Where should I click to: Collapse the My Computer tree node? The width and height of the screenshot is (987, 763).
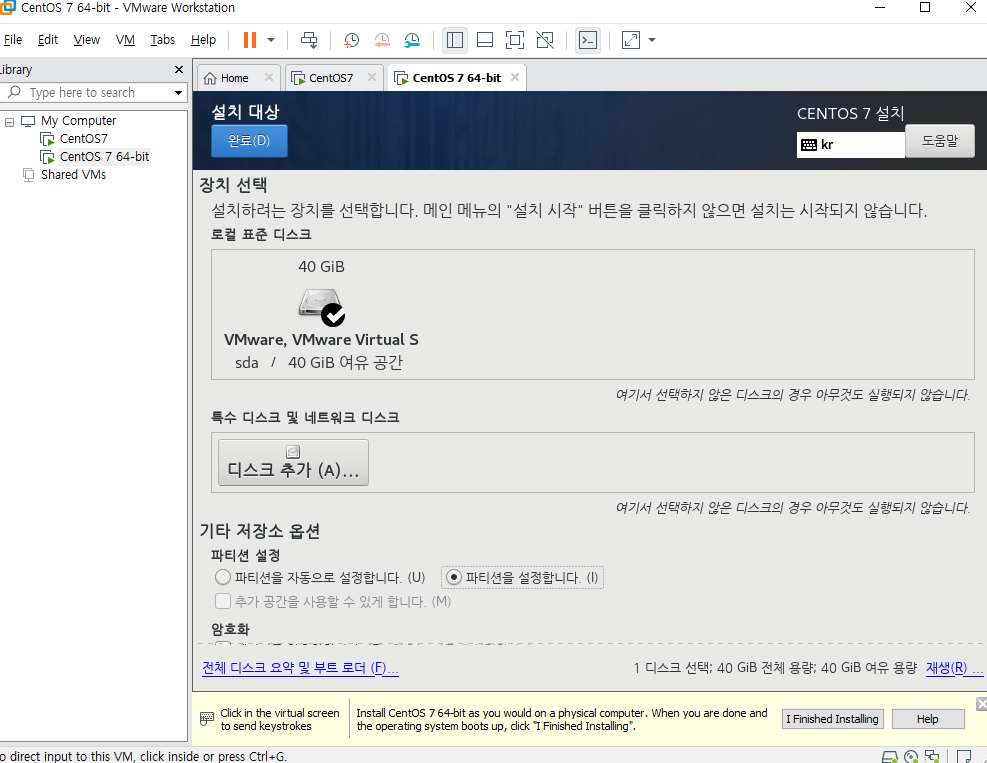point(9,122)
